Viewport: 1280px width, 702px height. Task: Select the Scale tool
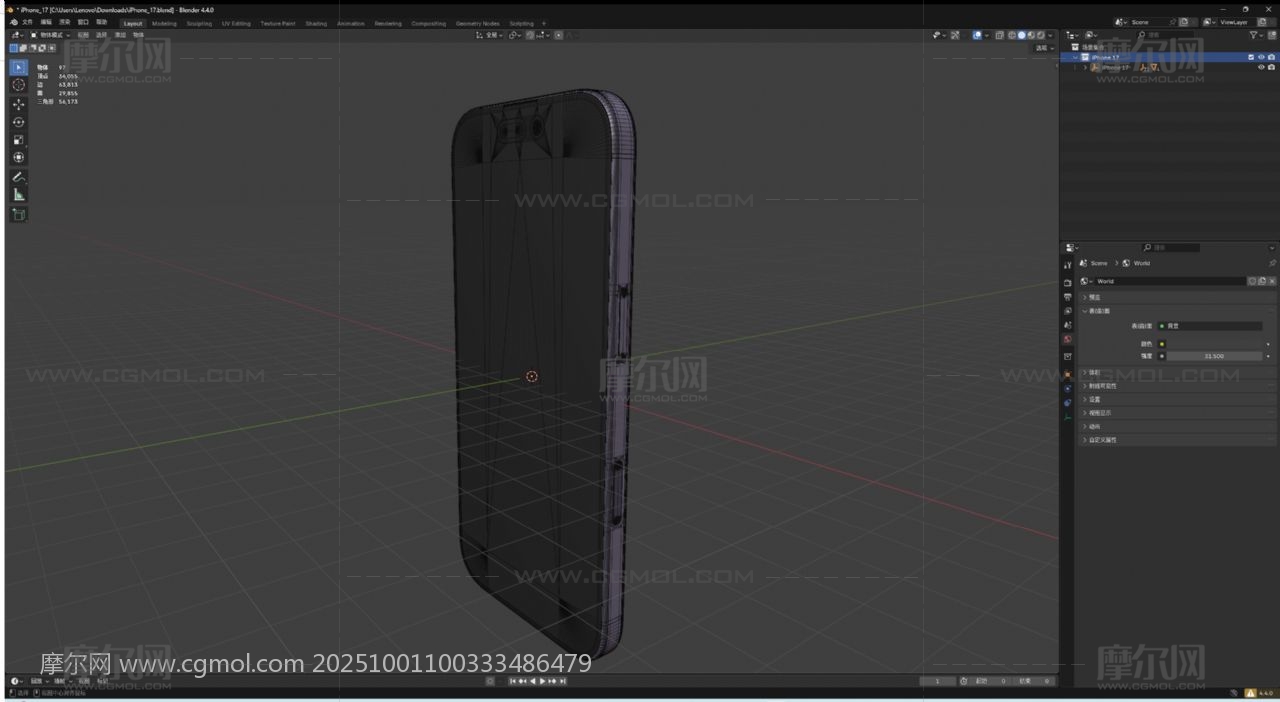coord(18,140)
